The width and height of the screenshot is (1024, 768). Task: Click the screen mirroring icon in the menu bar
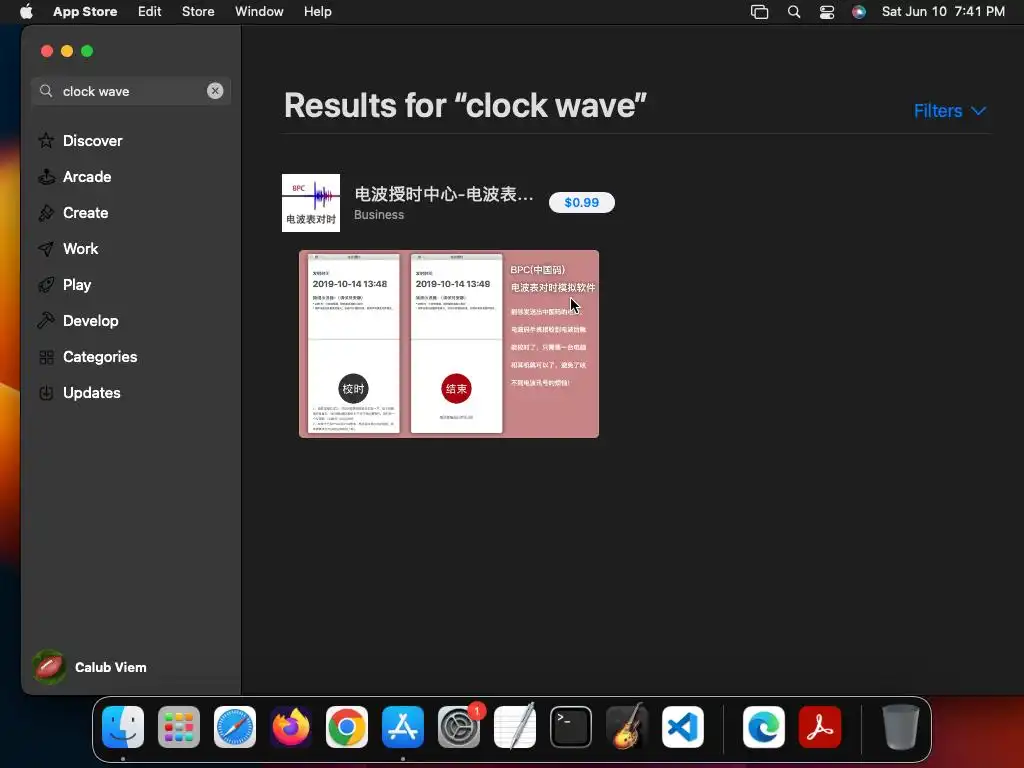[760, 12]
